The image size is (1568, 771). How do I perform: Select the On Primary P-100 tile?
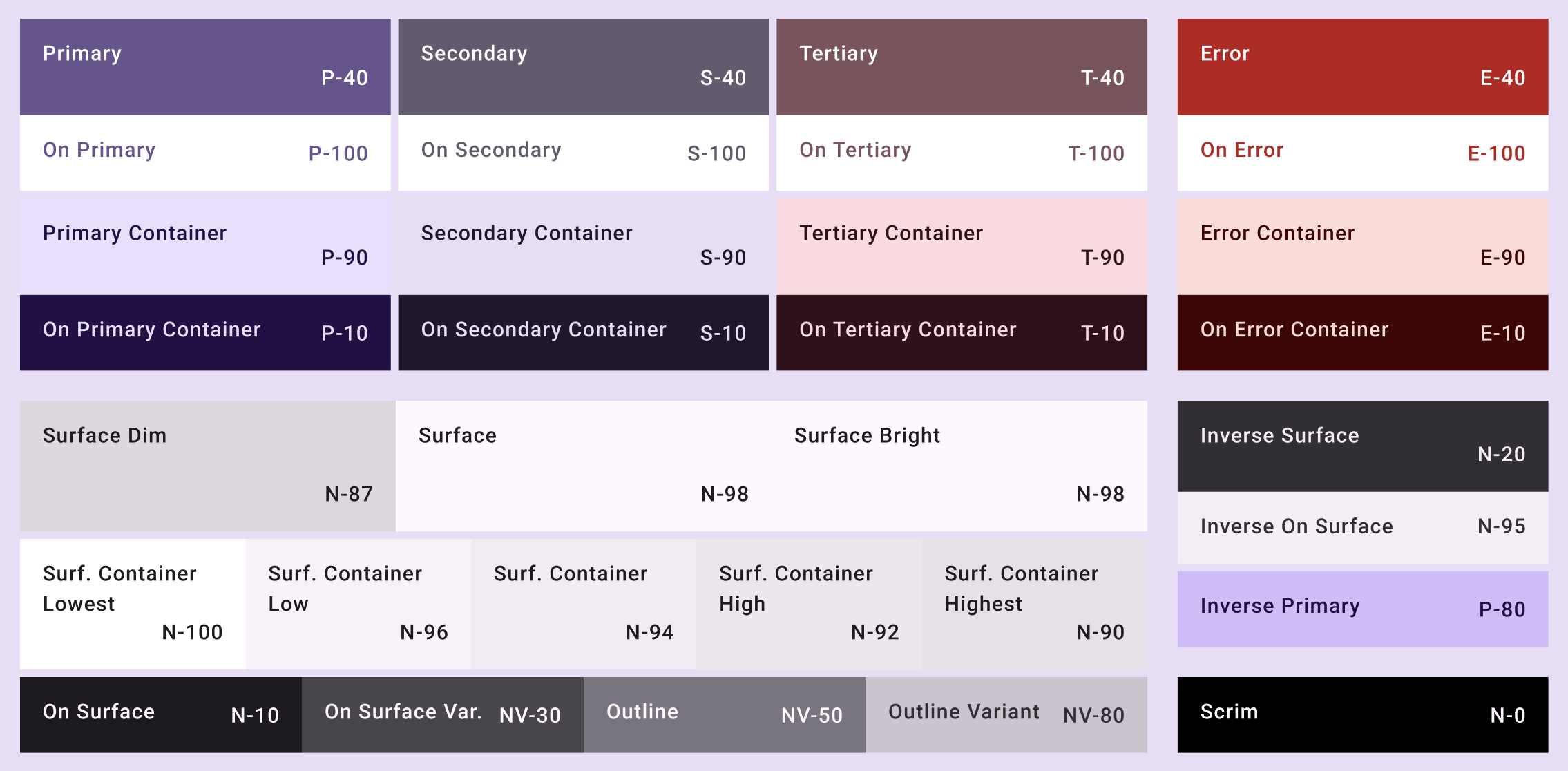(x=205, y=153)
